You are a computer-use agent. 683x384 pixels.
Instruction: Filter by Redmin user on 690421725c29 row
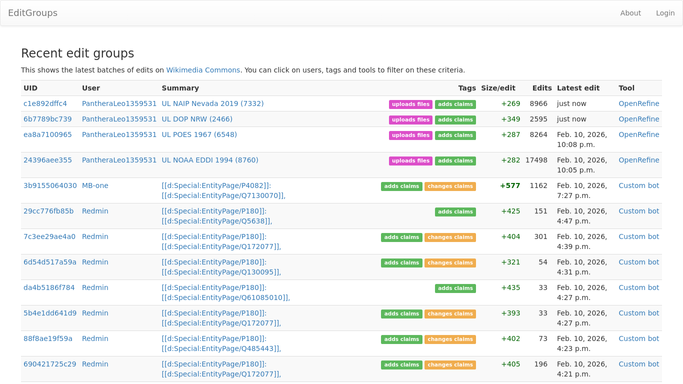pos(95,364)
